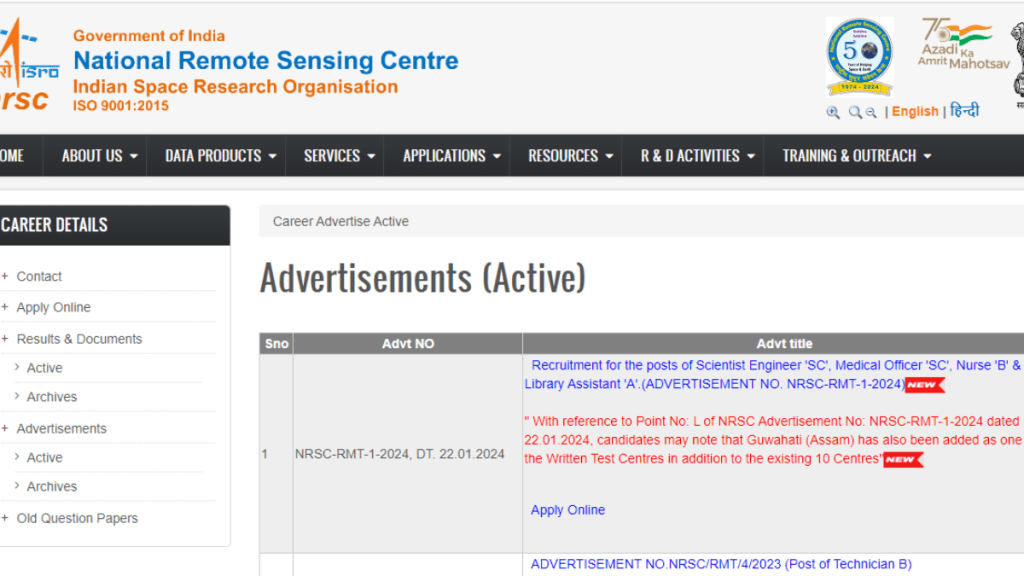This screenshot has width=1024, height=576.
Task: Open Old Question Papers in sidebar
Action: tap(77, 518)
